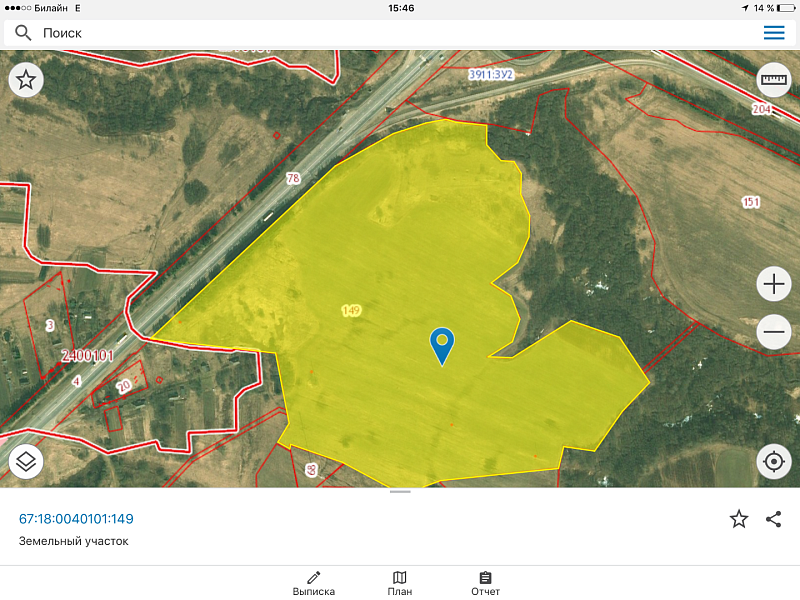Screen dimensions: 800x600
Task: Select parcel labeled 78 on map
Action: [293, 179]
